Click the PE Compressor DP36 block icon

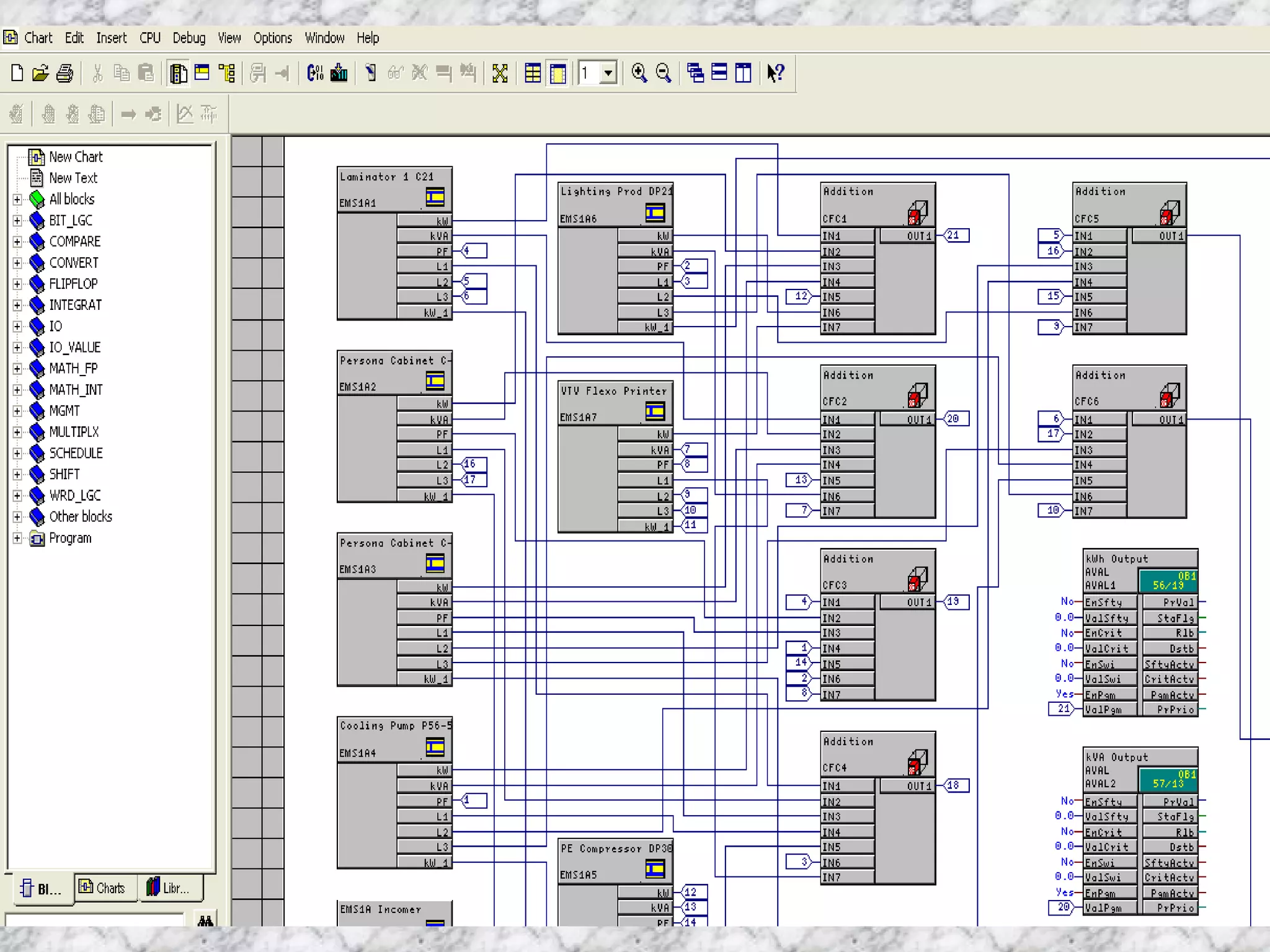pos(655,868)
